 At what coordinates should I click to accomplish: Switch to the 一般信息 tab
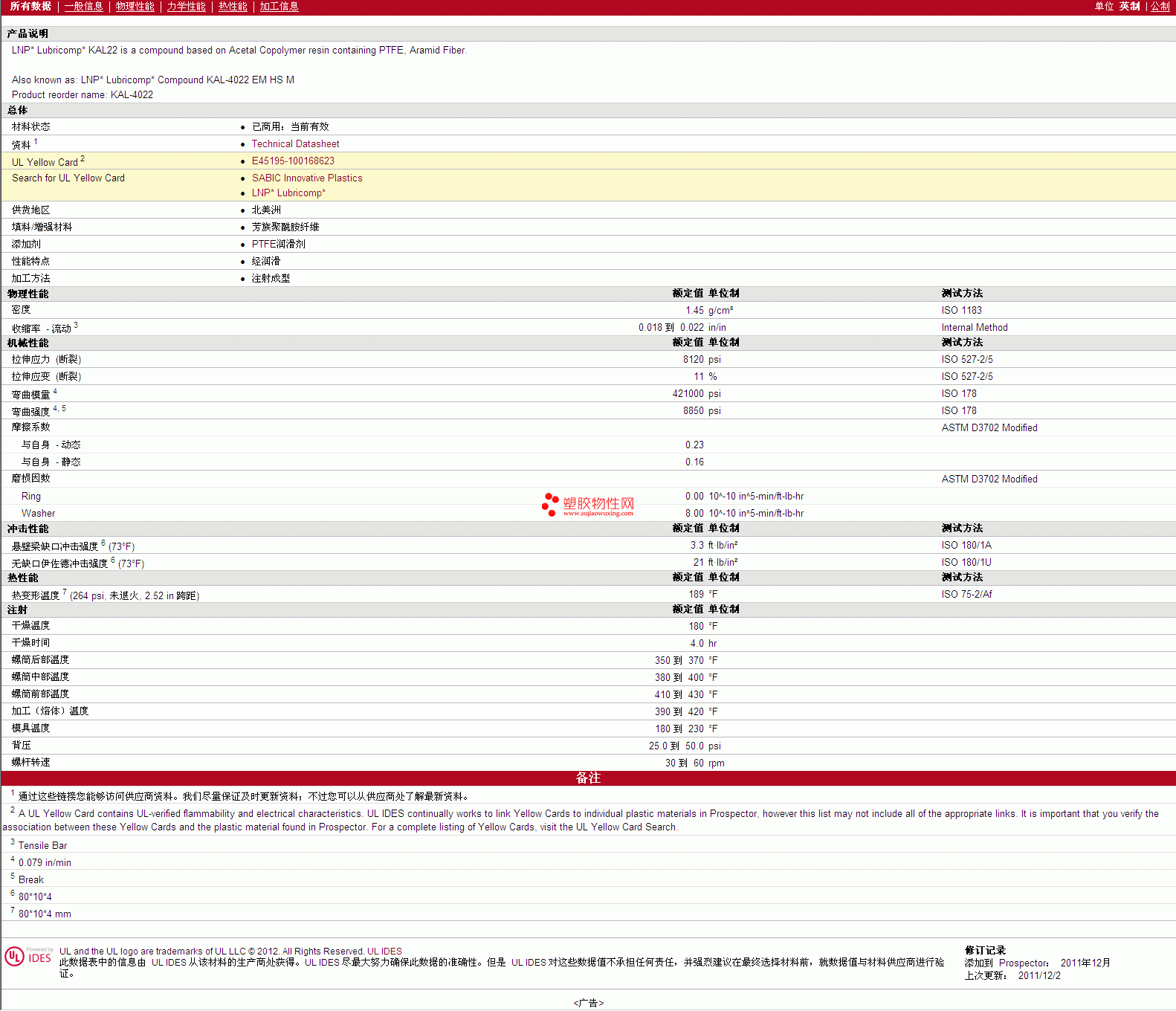(83, 7)
